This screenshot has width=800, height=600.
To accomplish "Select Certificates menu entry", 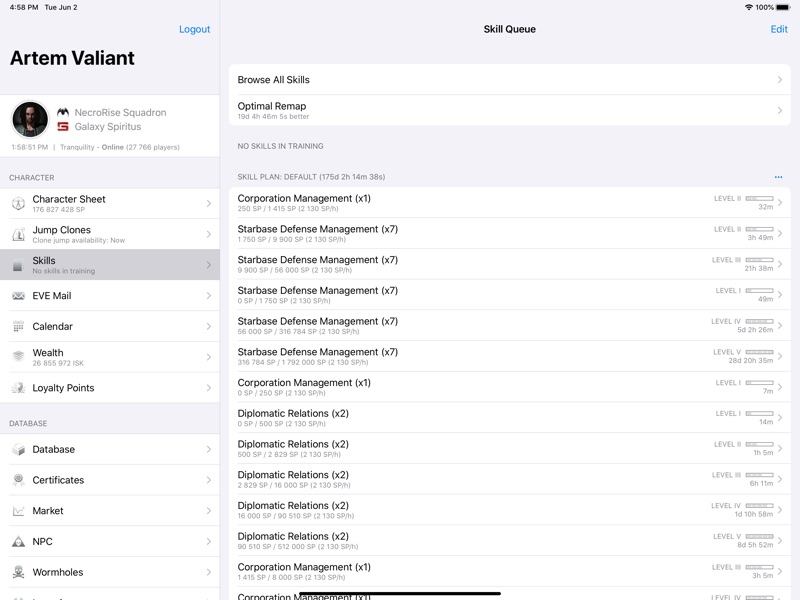I will (110, 480).
